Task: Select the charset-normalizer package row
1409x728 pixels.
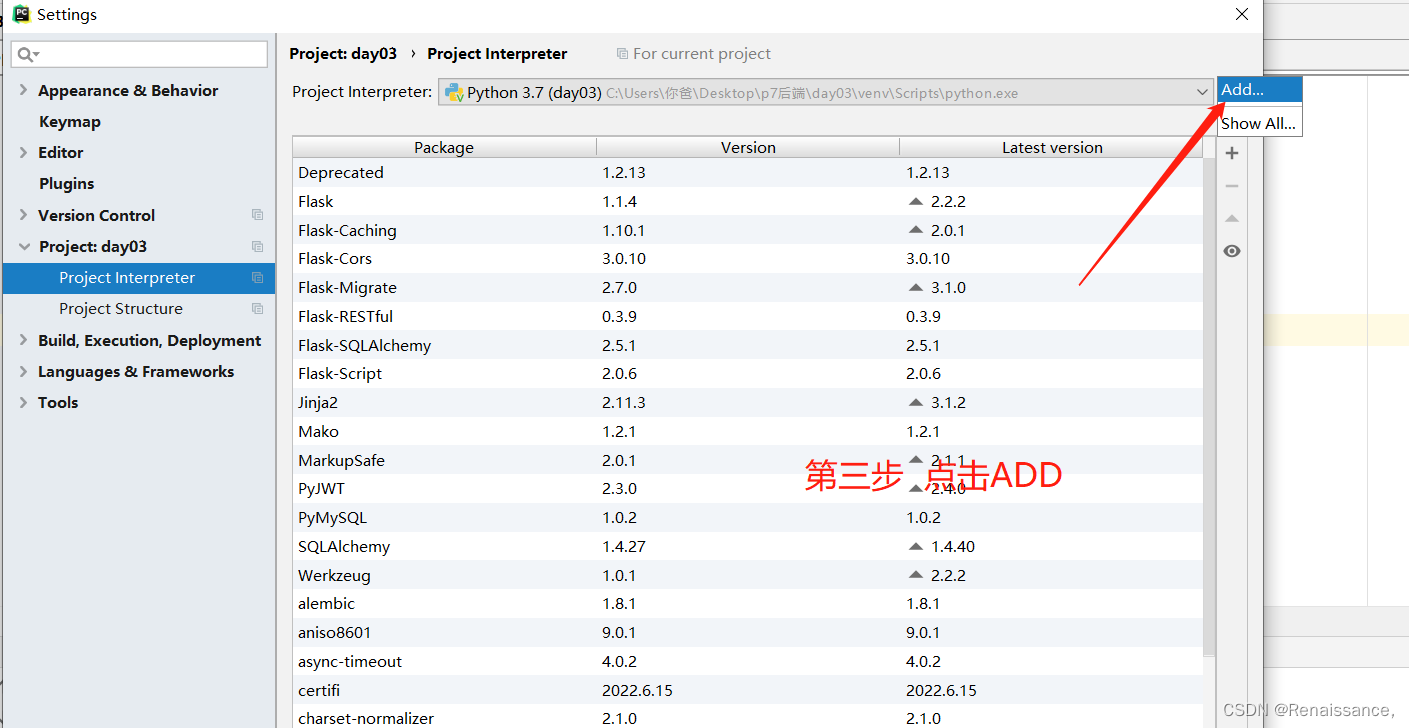Action: [x=748, y=718]
